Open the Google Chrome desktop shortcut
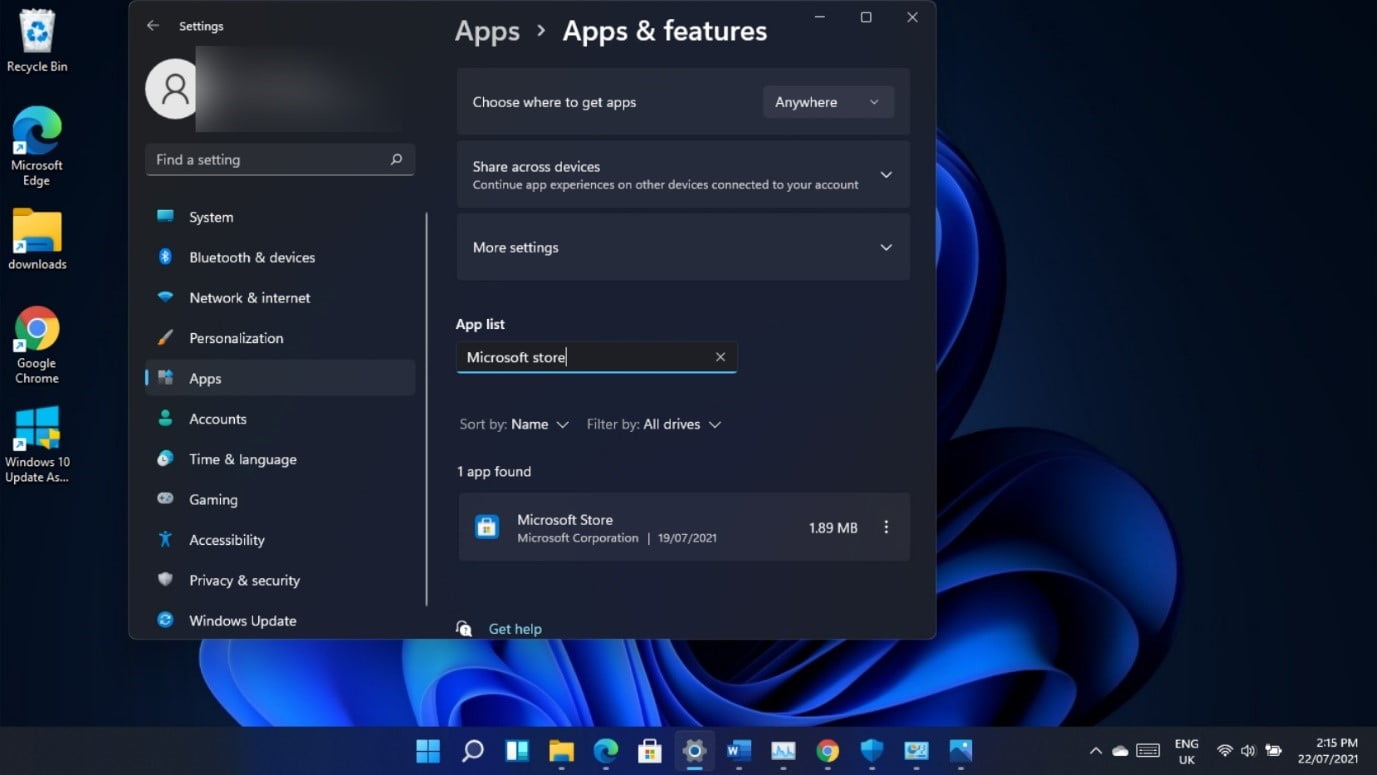Viewport: 1377px width, 775px height. [x=37, y=345]
